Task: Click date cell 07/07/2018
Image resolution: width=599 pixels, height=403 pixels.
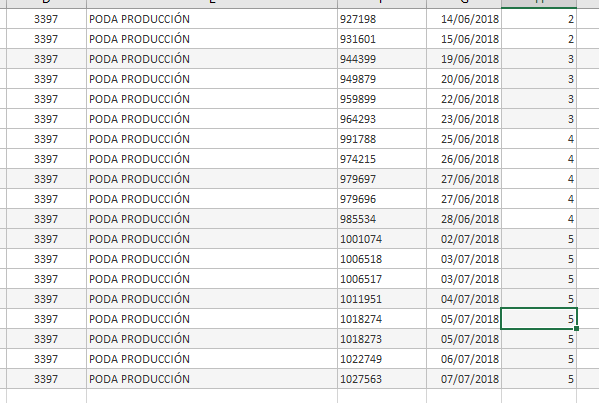Action: [464, 379]
